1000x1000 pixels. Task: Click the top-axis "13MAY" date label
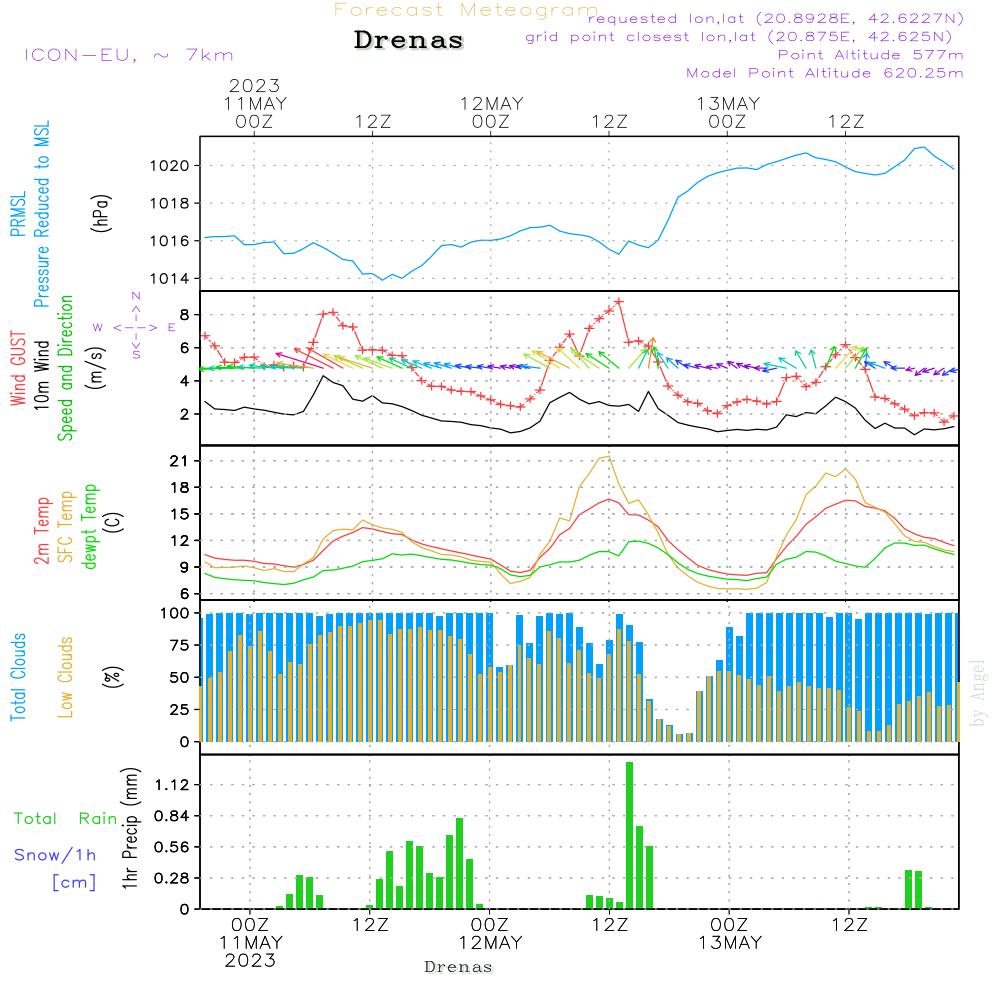[x=728, y=103]
